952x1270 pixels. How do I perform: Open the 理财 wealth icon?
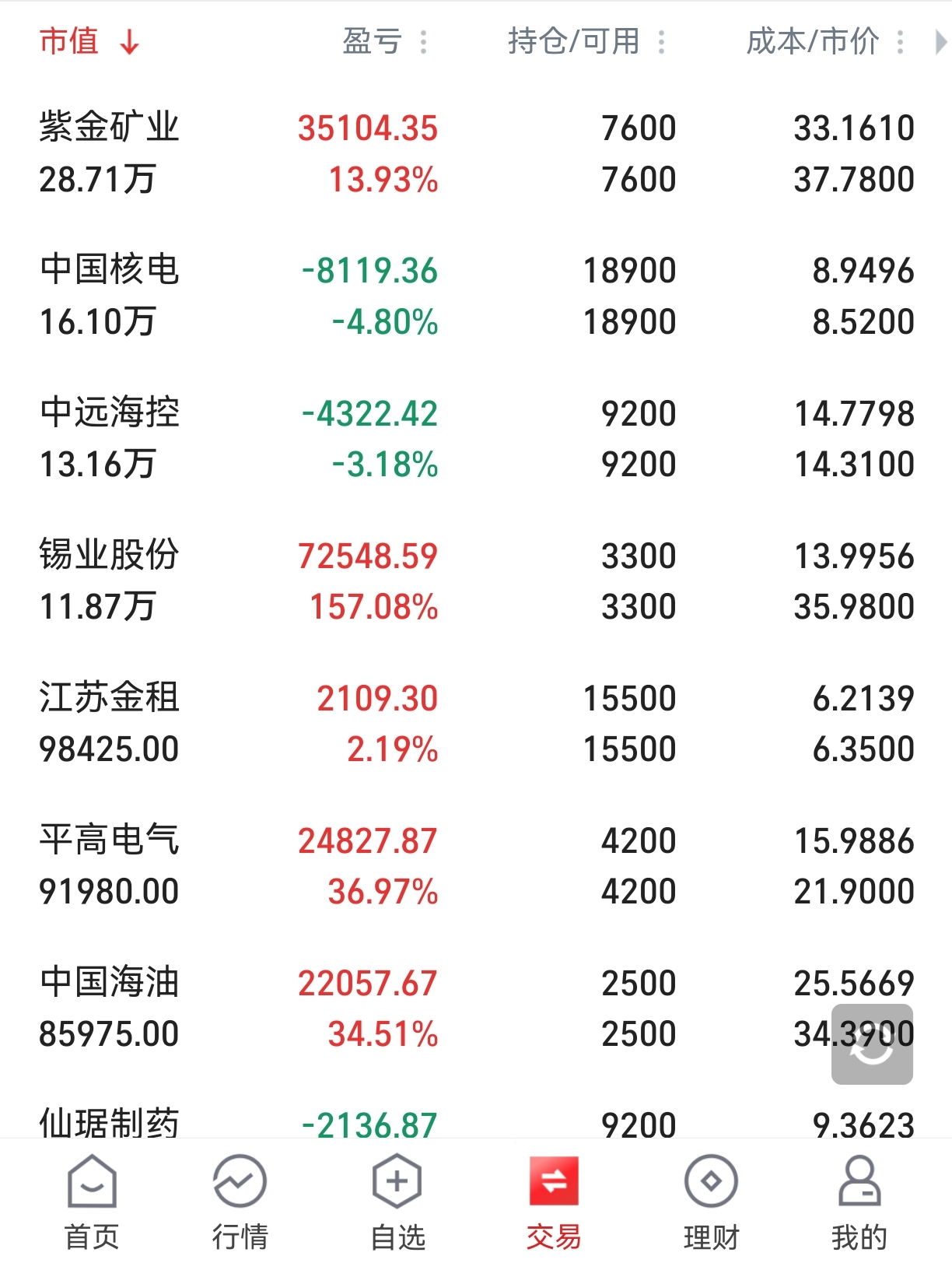[711, 1181]
